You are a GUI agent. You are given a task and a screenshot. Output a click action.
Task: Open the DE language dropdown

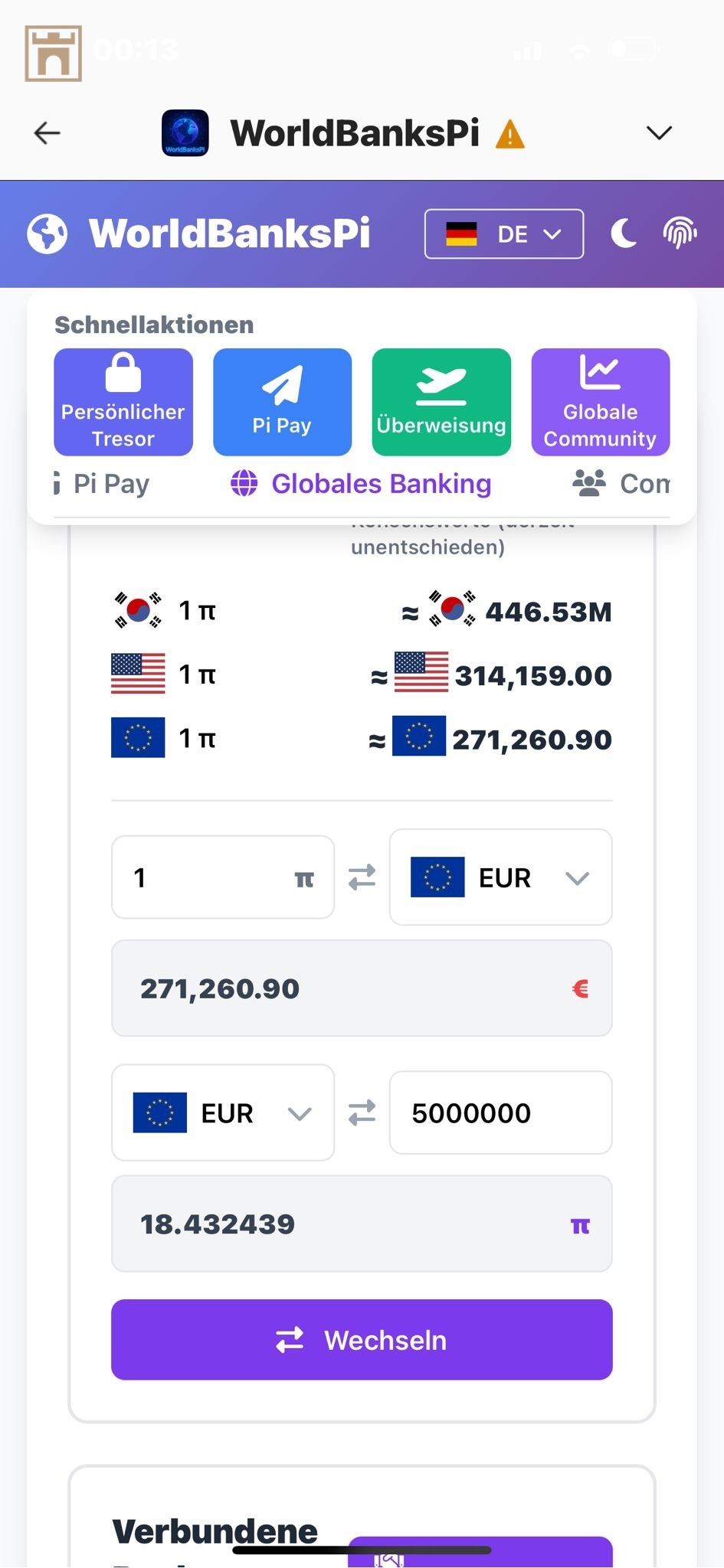coord(503,234)
